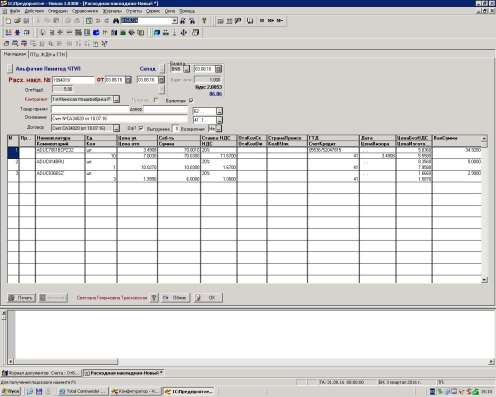Image resolution: width=496 pixels, height=397 pixels.
Task: Open the Договор (Dogovor) field selector
Action: [116, 128]
